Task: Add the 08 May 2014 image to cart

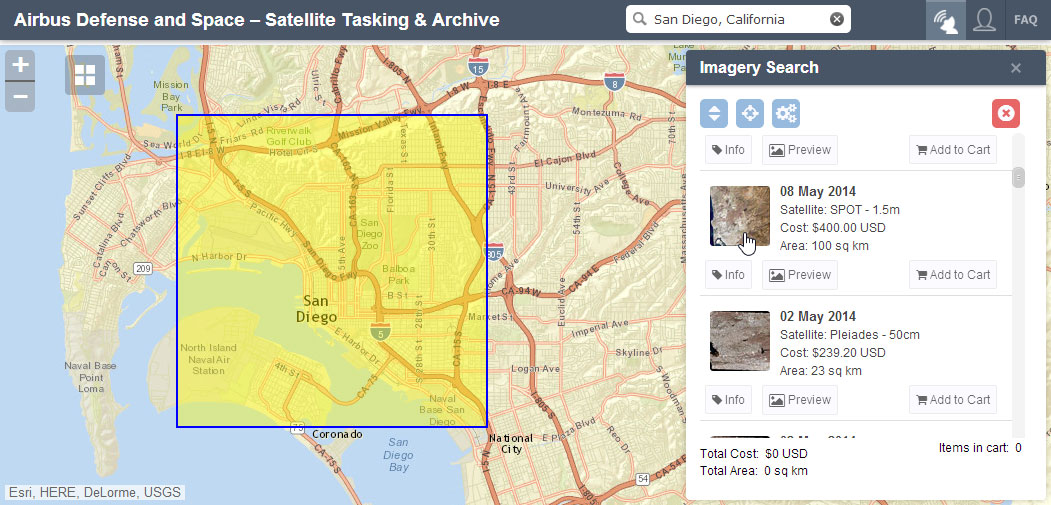Action: 952,274
